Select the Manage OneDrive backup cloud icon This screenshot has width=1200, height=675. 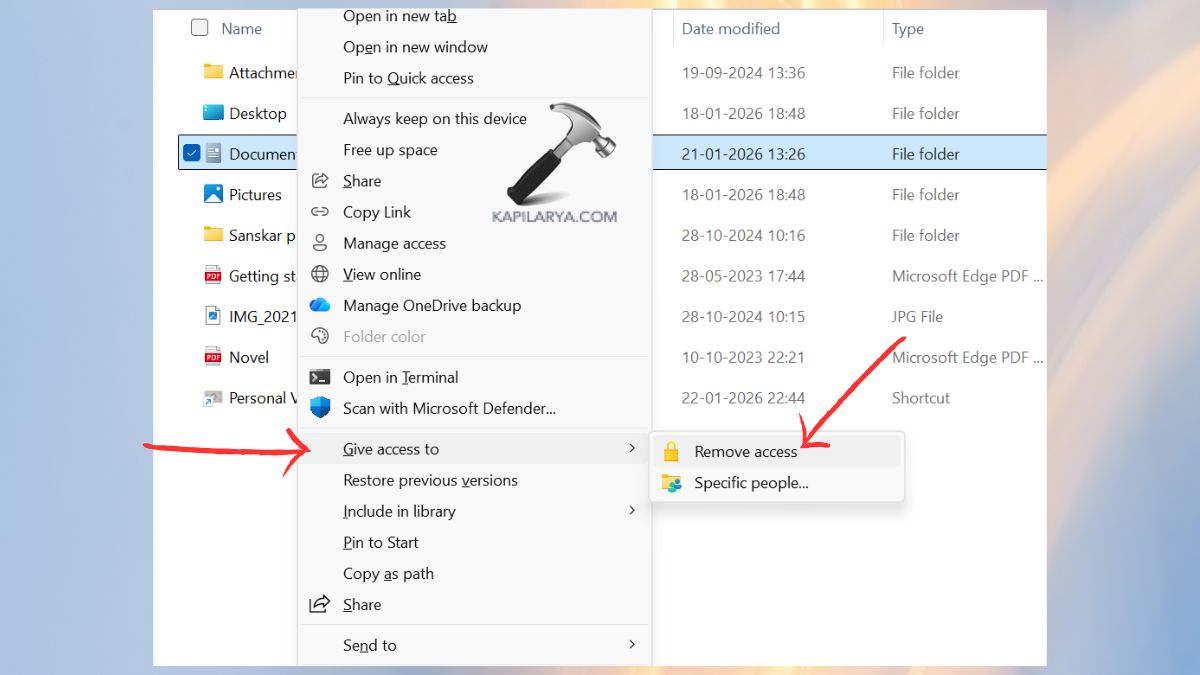point(320,305)
